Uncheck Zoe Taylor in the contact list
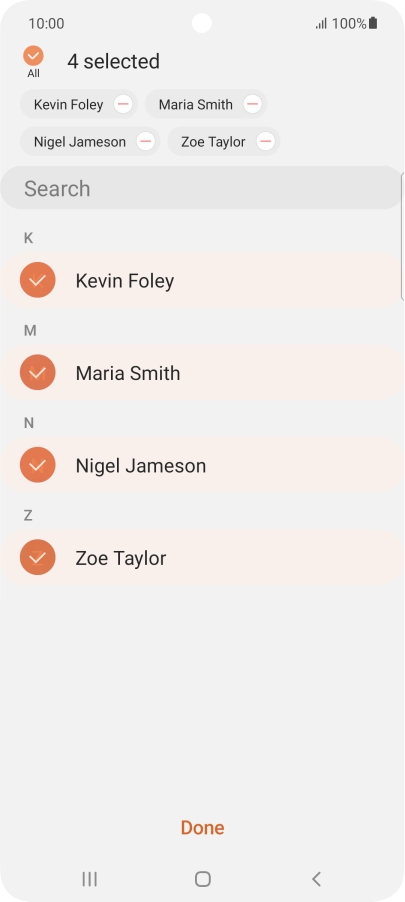Screen dimensions: 405x902 pyautogui.click(x=37, y=557)
